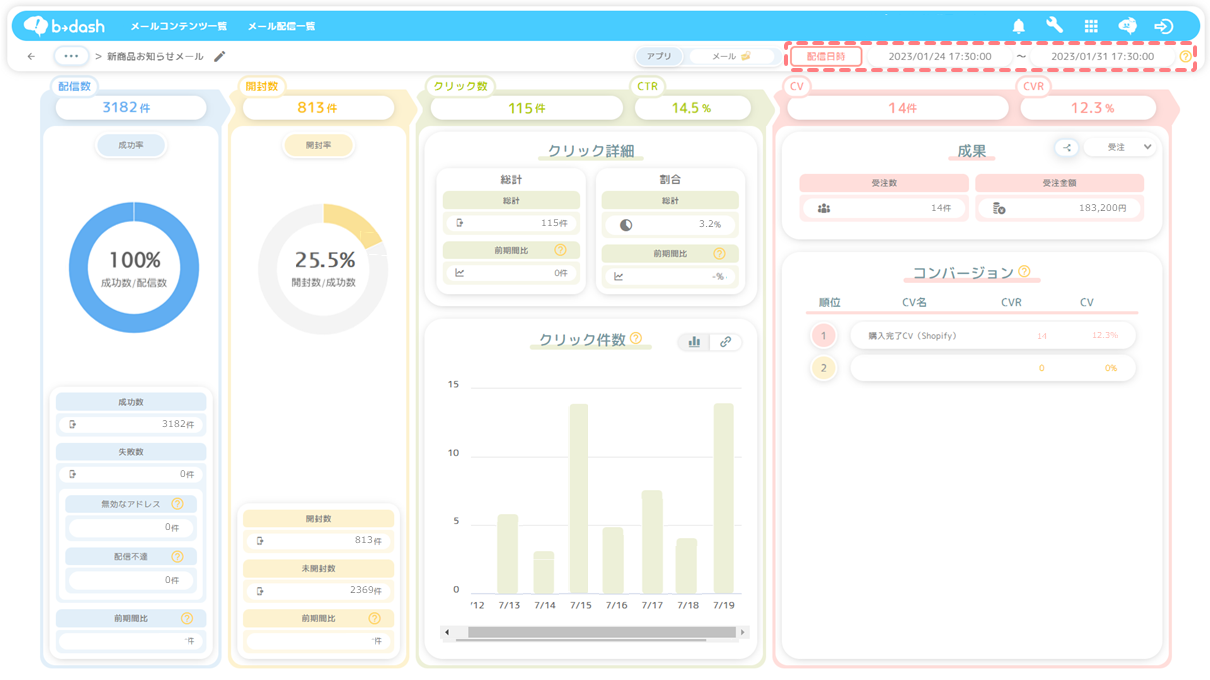Image resolution: width=1210 pixels, height=680 pixels.
Task: Click the 新商品お知らせメール breadcrumb title
Action: 155,57
